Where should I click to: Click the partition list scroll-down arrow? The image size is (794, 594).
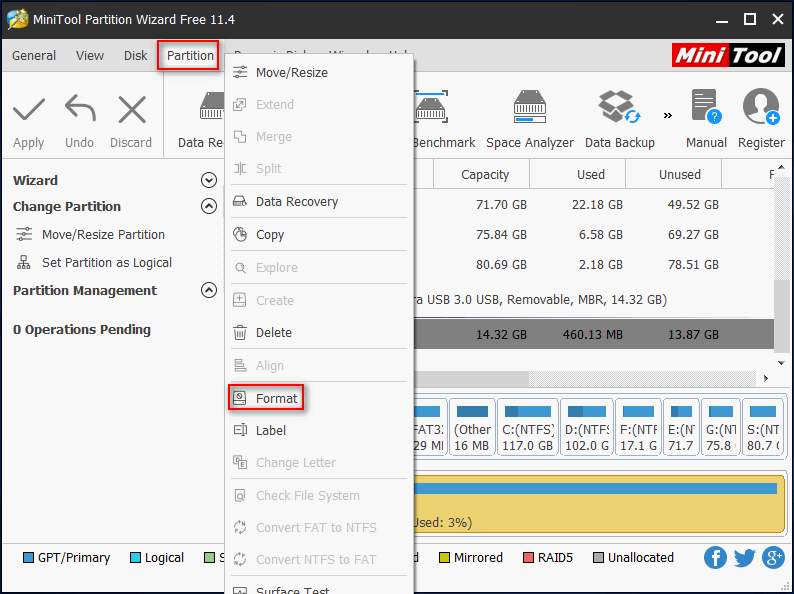[x=781, y=363]
